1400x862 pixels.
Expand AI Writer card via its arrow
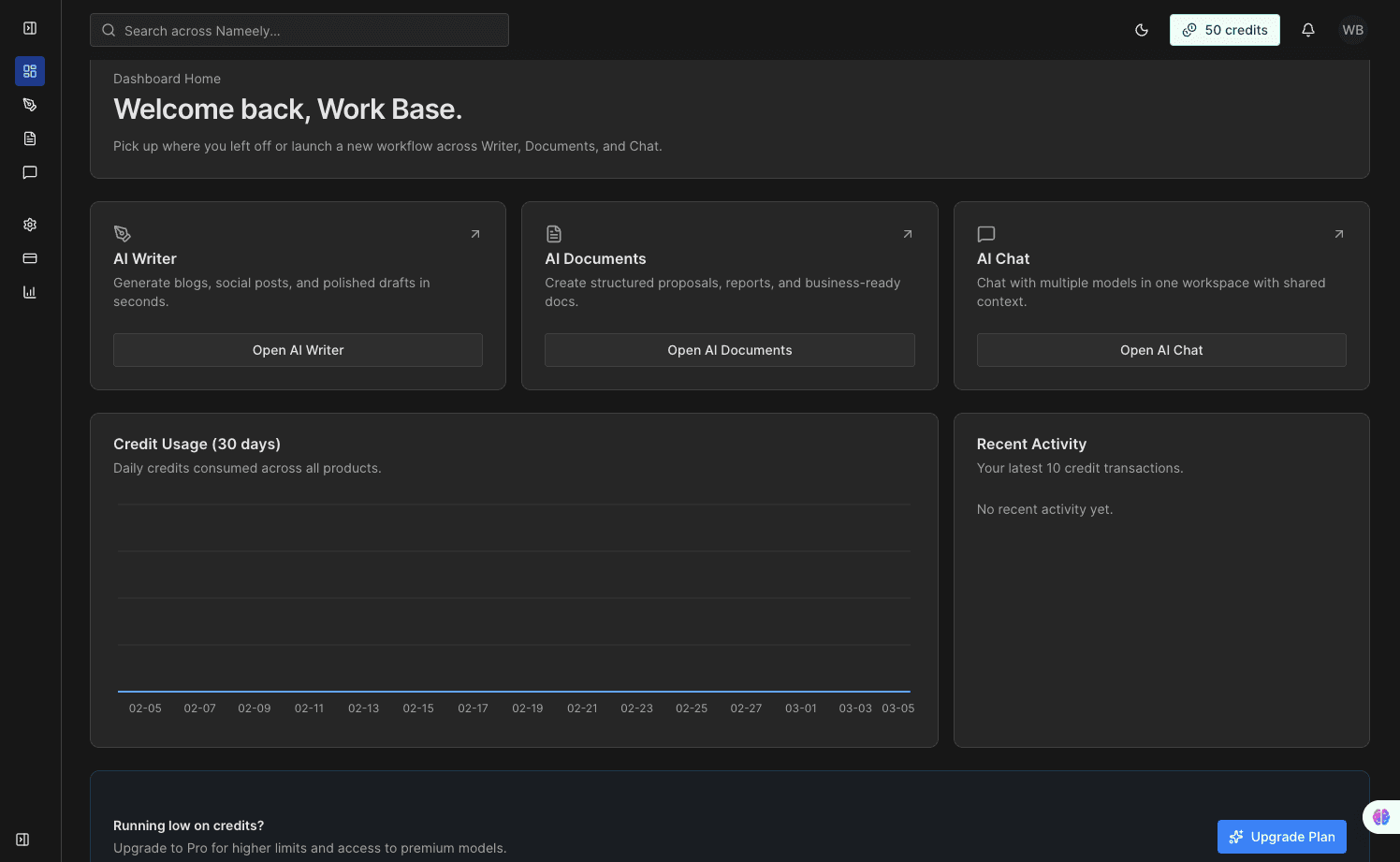474,233
